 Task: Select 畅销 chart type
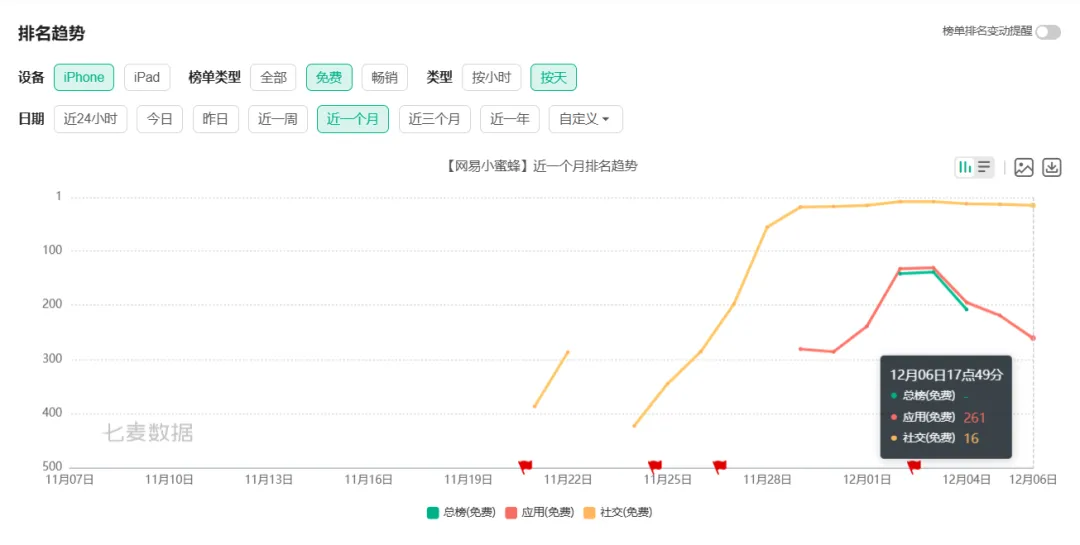coord(384,77)
